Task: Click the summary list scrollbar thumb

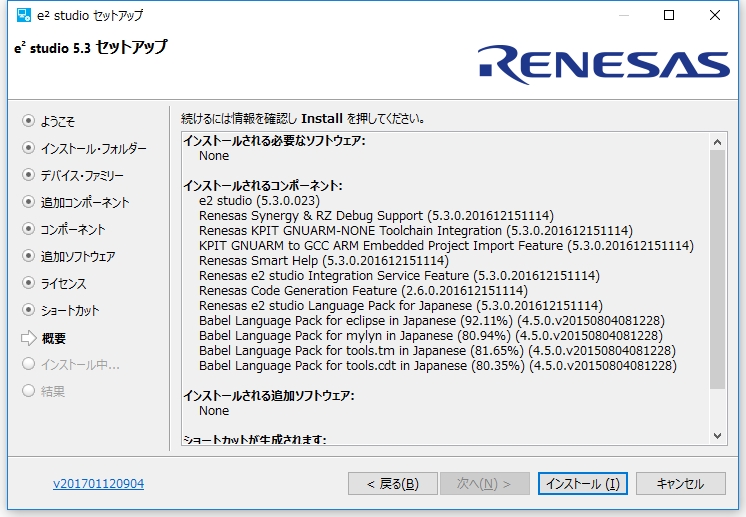Action: [x=717, y=269]
